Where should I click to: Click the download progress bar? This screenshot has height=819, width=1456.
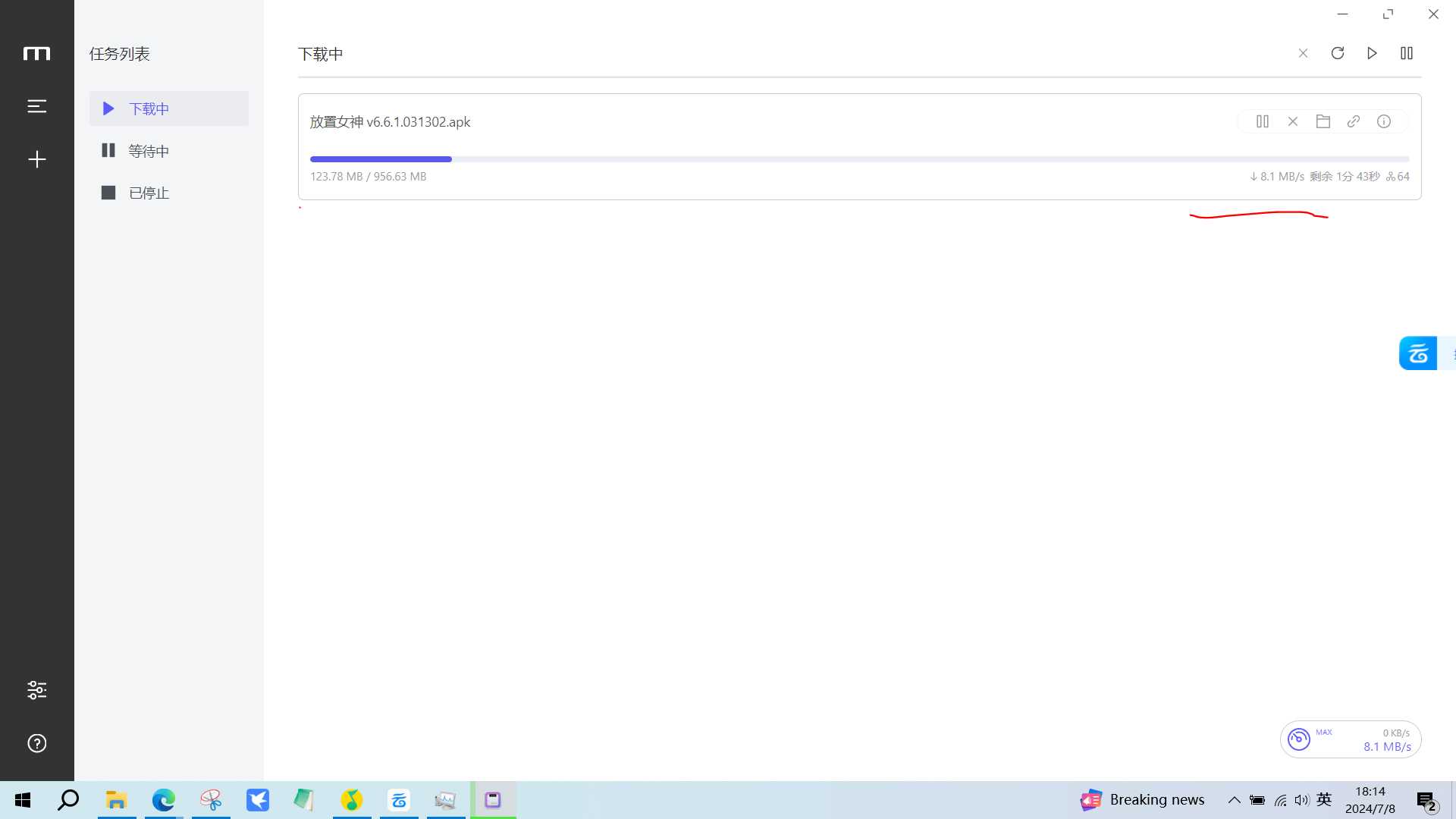[859, 159]
